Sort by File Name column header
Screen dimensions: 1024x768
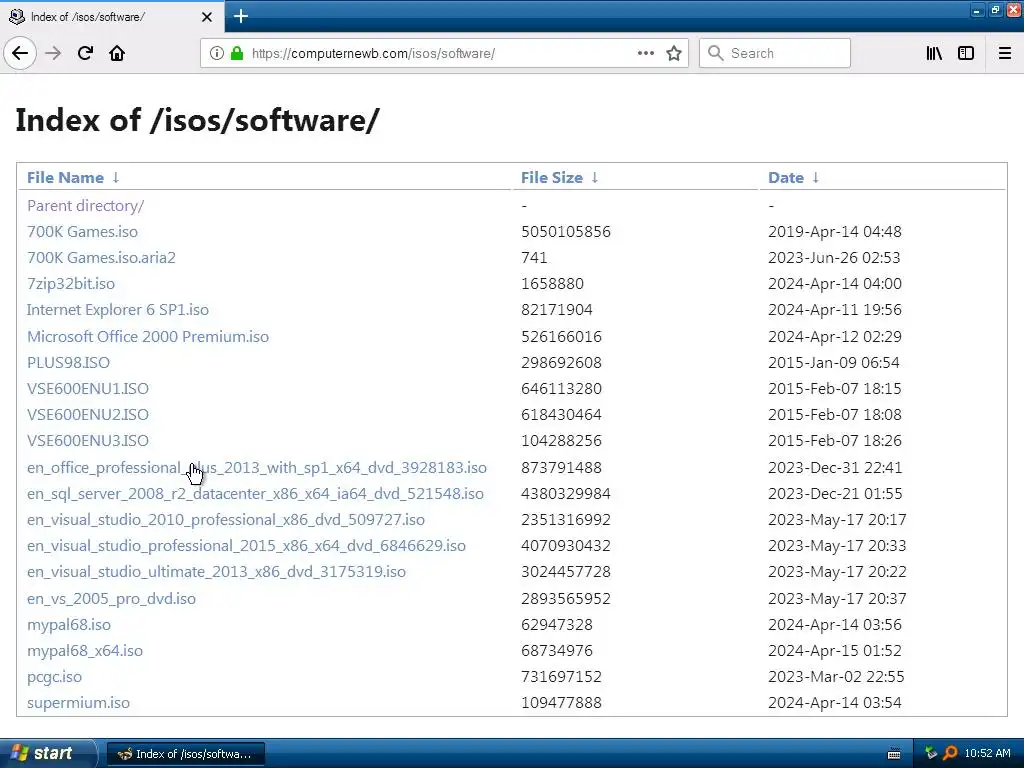tap(65, 178)
